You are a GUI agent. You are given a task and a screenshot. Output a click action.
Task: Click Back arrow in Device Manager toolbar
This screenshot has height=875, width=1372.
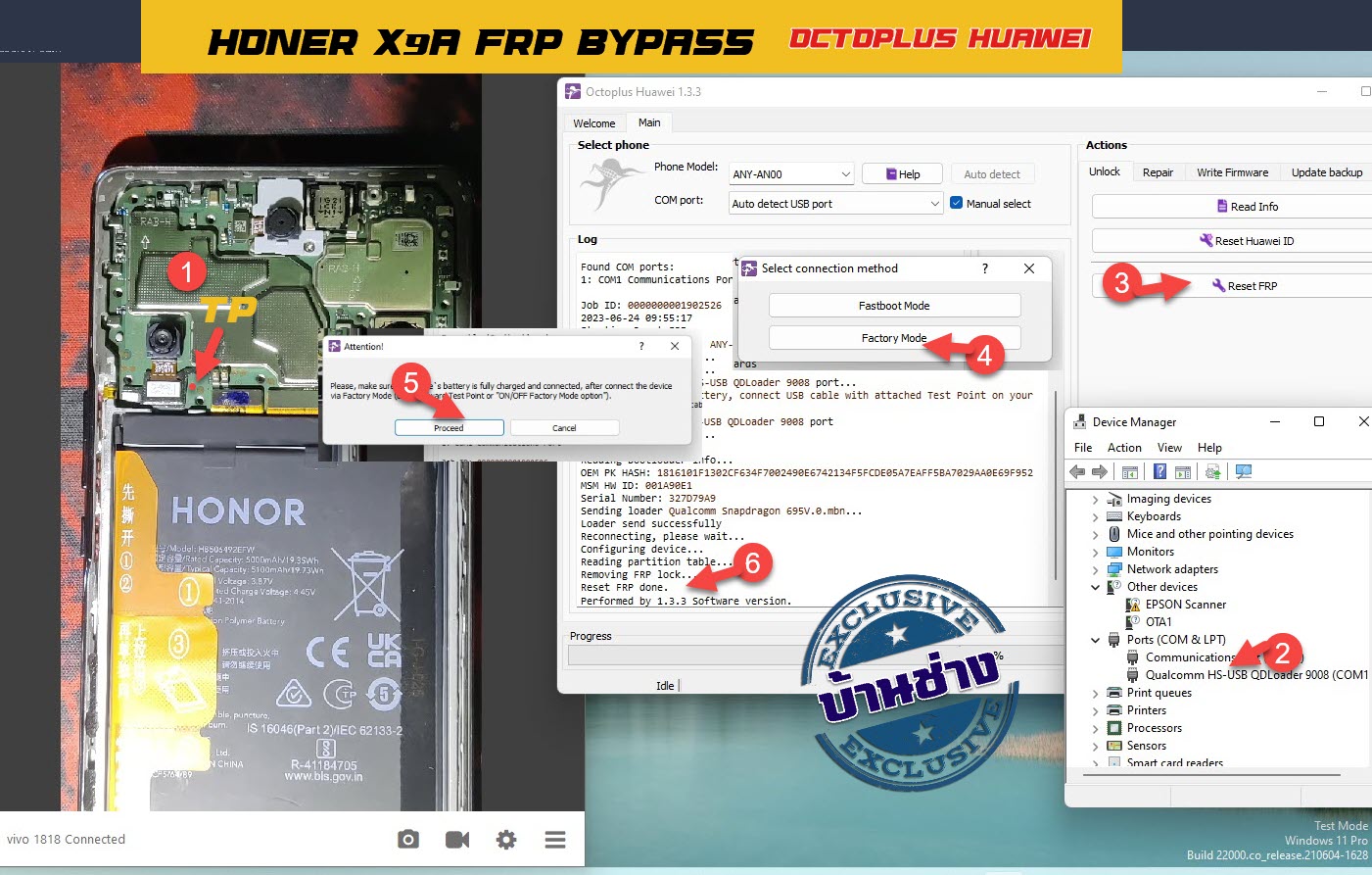pos(1077,471)
